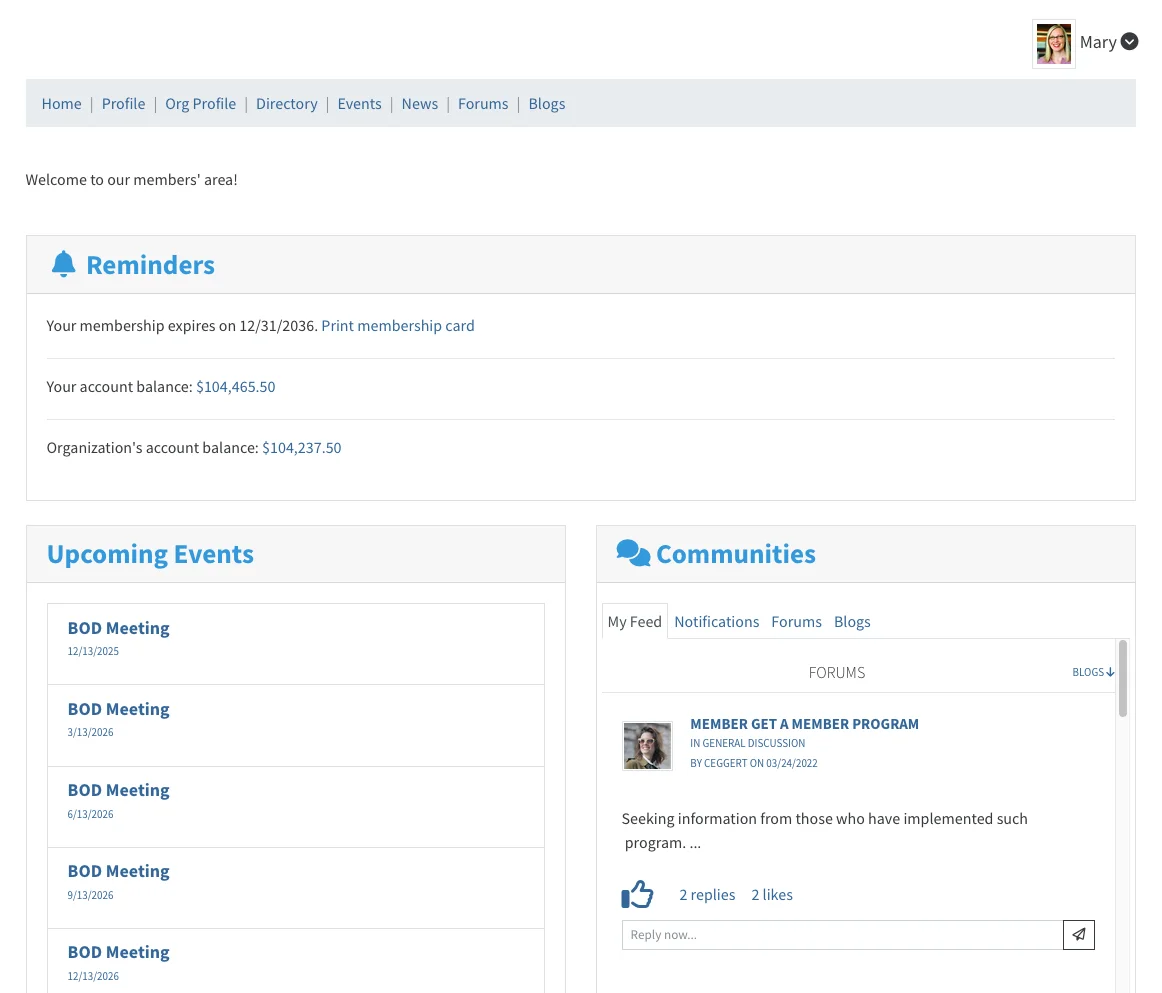Click the Print membership card link

(x=397, y=326)
